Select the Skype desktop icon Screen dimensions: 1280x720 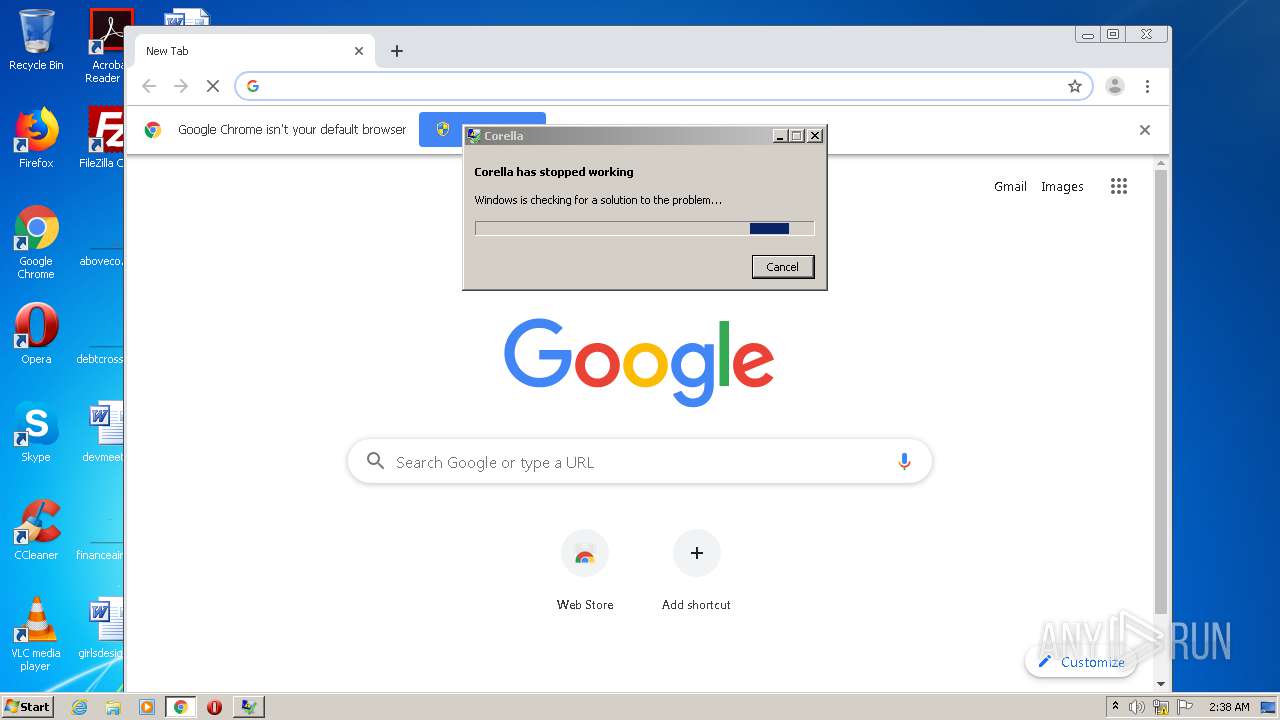[x=36, y=433]
